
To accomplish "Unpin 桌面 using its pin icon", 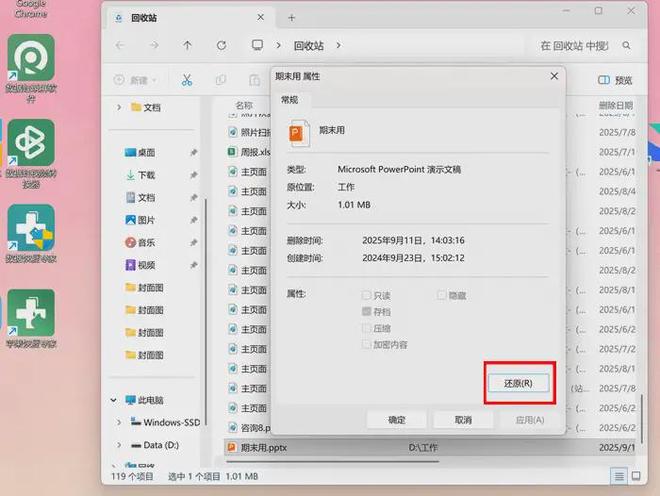I will click(193, 152).
